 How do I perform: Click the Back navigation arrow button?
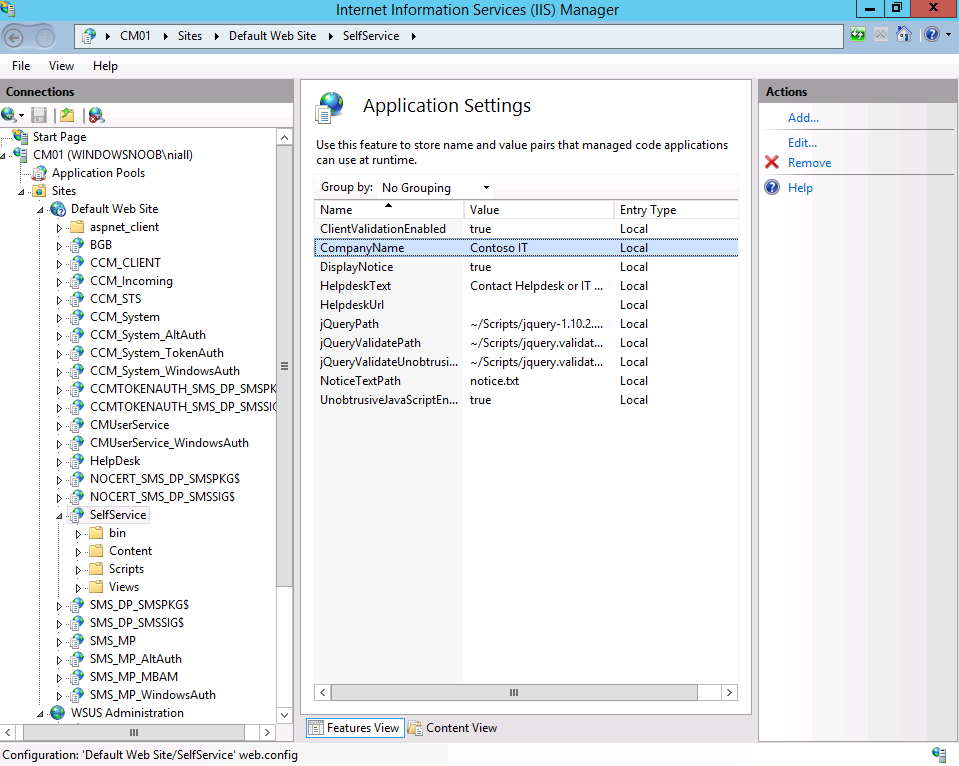pyautogui.click(x=15, y=37)
